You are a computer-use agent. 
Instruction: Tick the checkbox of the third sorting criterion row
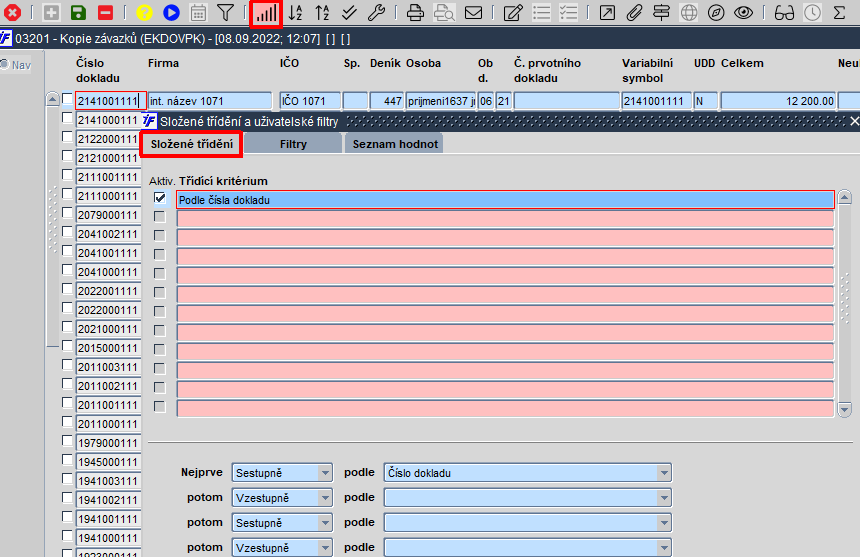click(160, 236)
